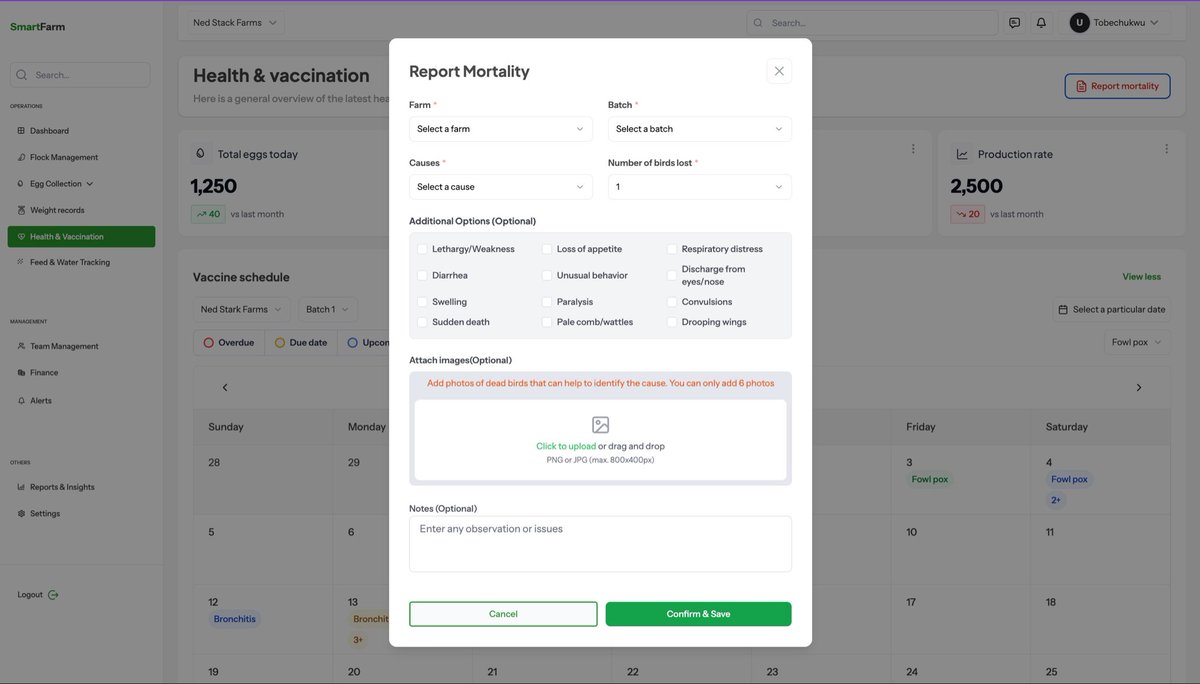Enable the Sudden death checkbox
This screenshot has height=684, width=1200.
click(420, 320)
